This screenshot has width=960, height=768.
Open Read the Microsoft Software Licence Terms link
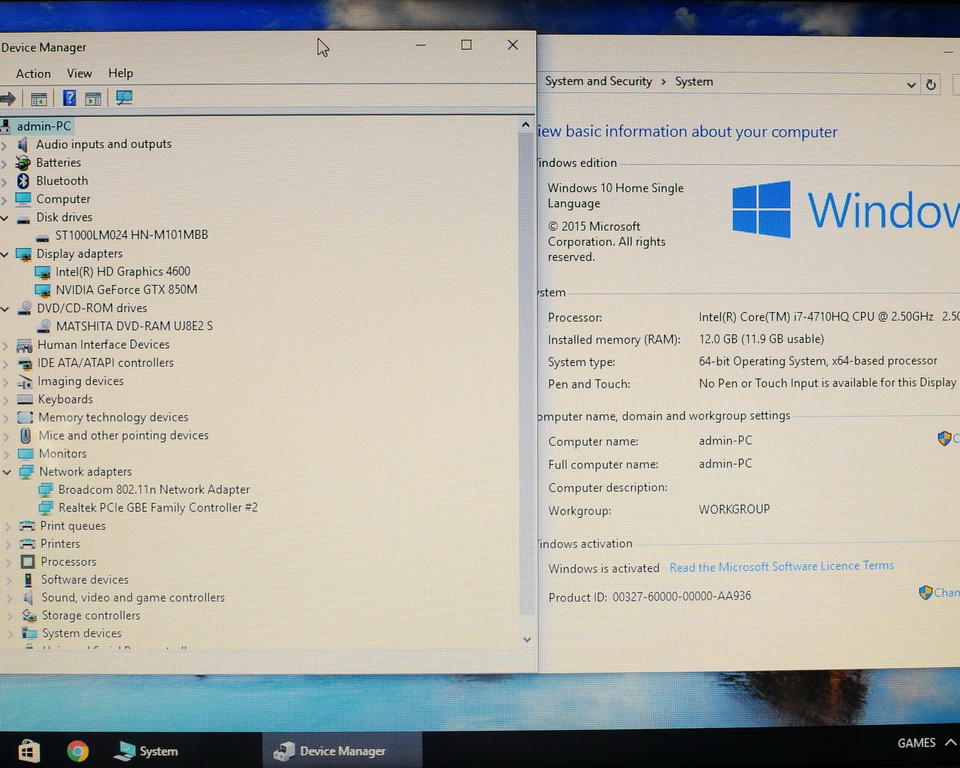click(781, 567)
